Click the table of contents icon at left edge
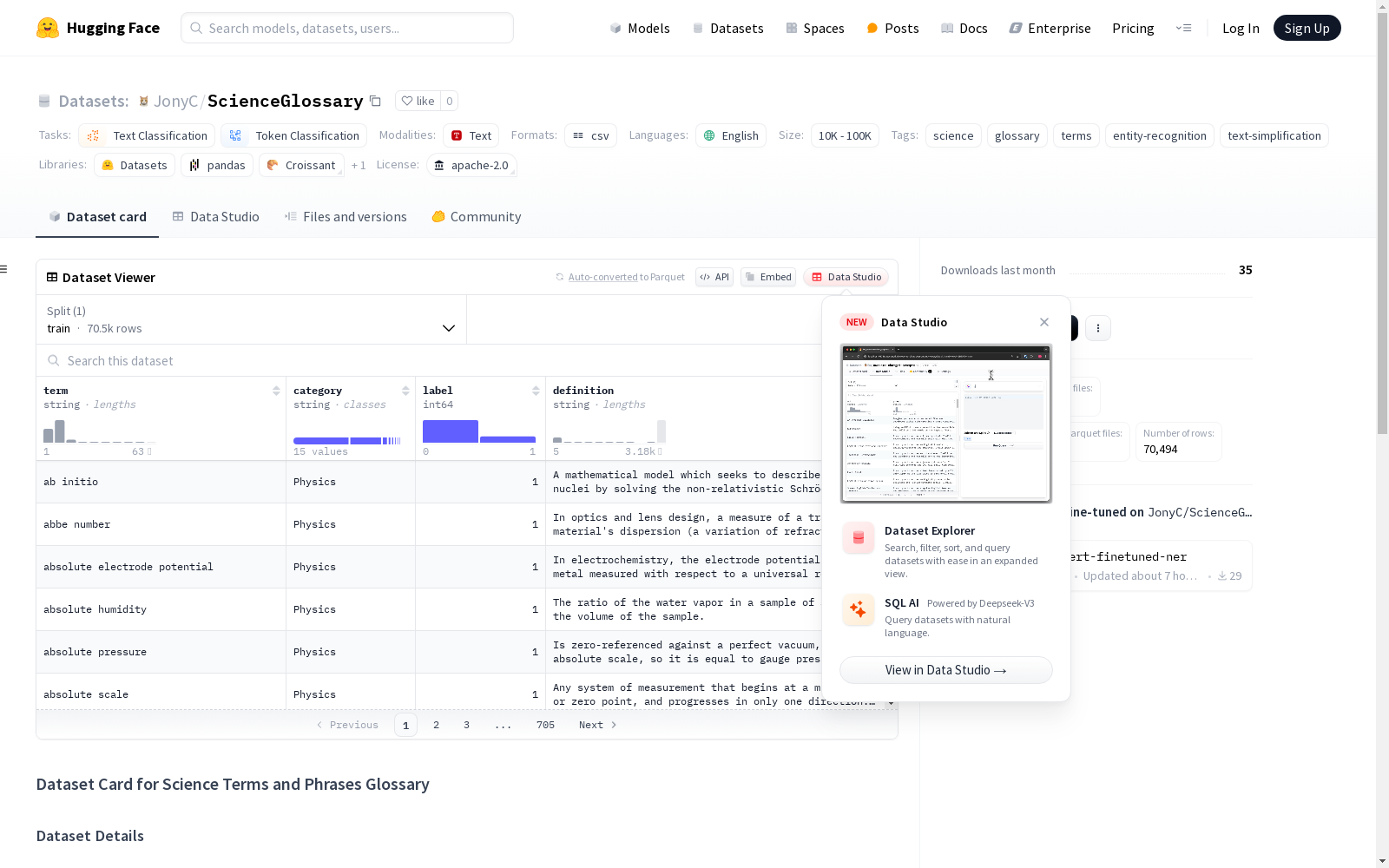 (x=3, y=269)
